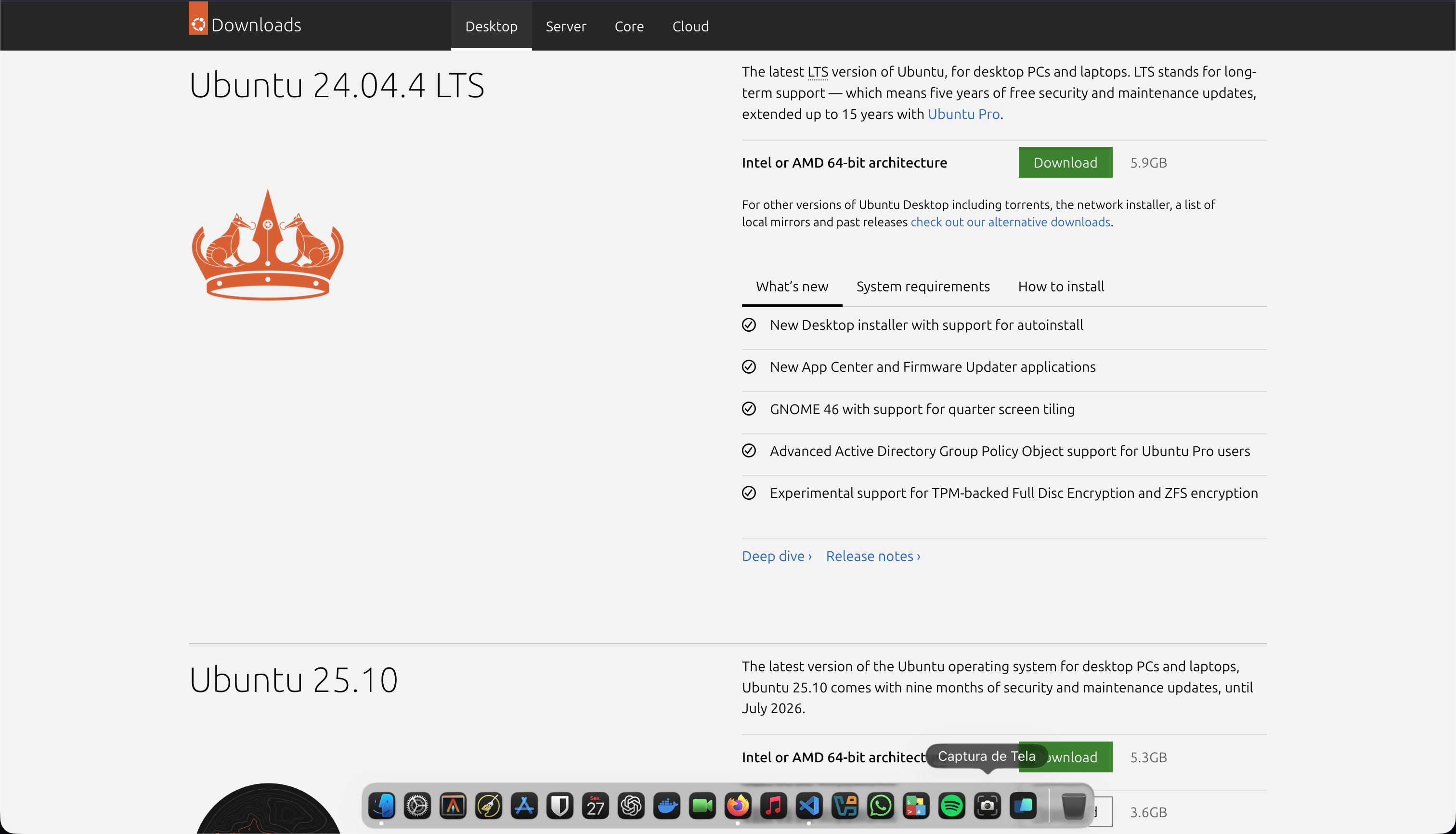Open ChatGPT app in the dock

click(631, 806)
